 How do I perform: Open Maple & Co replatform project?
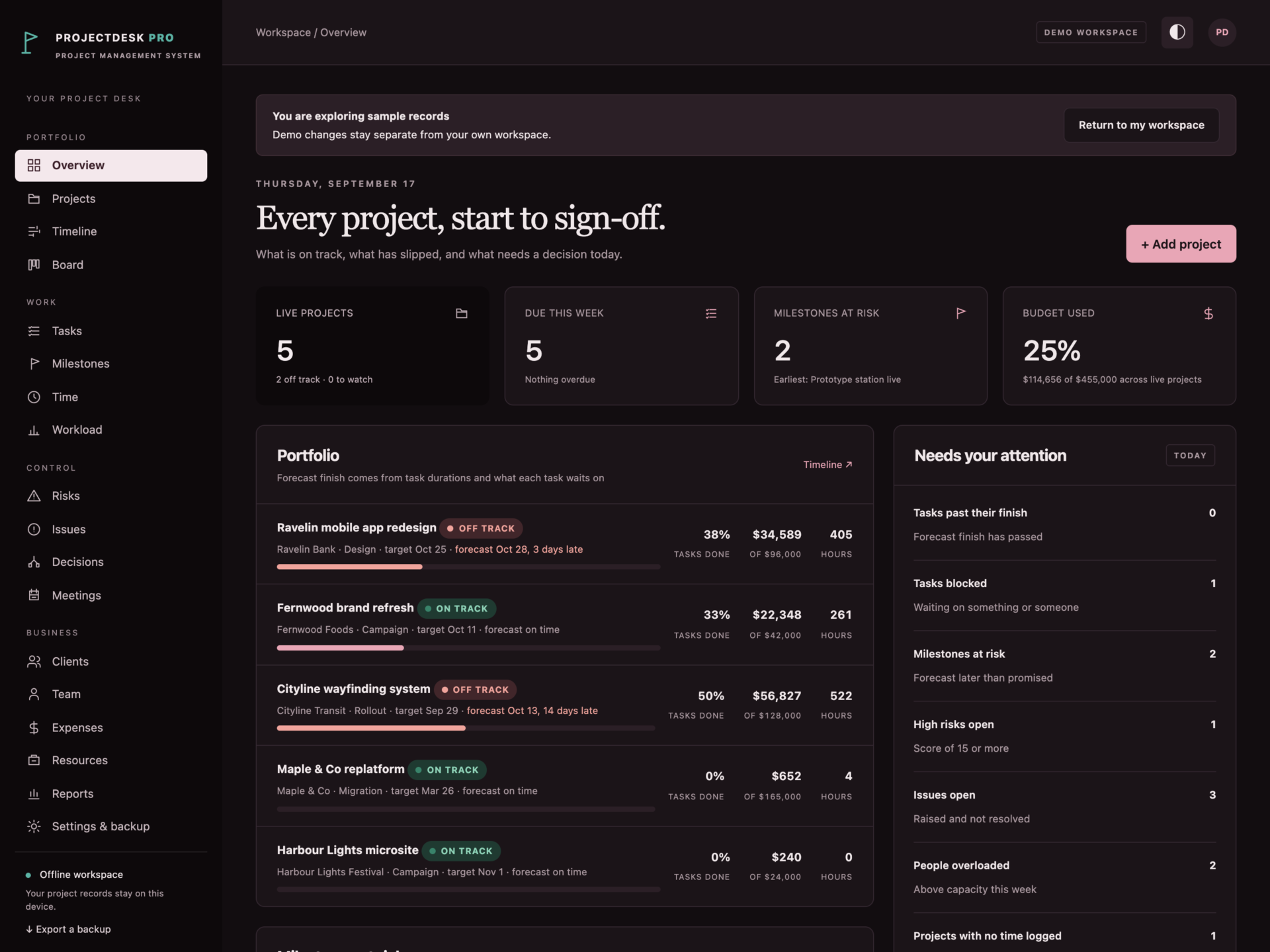565,786
